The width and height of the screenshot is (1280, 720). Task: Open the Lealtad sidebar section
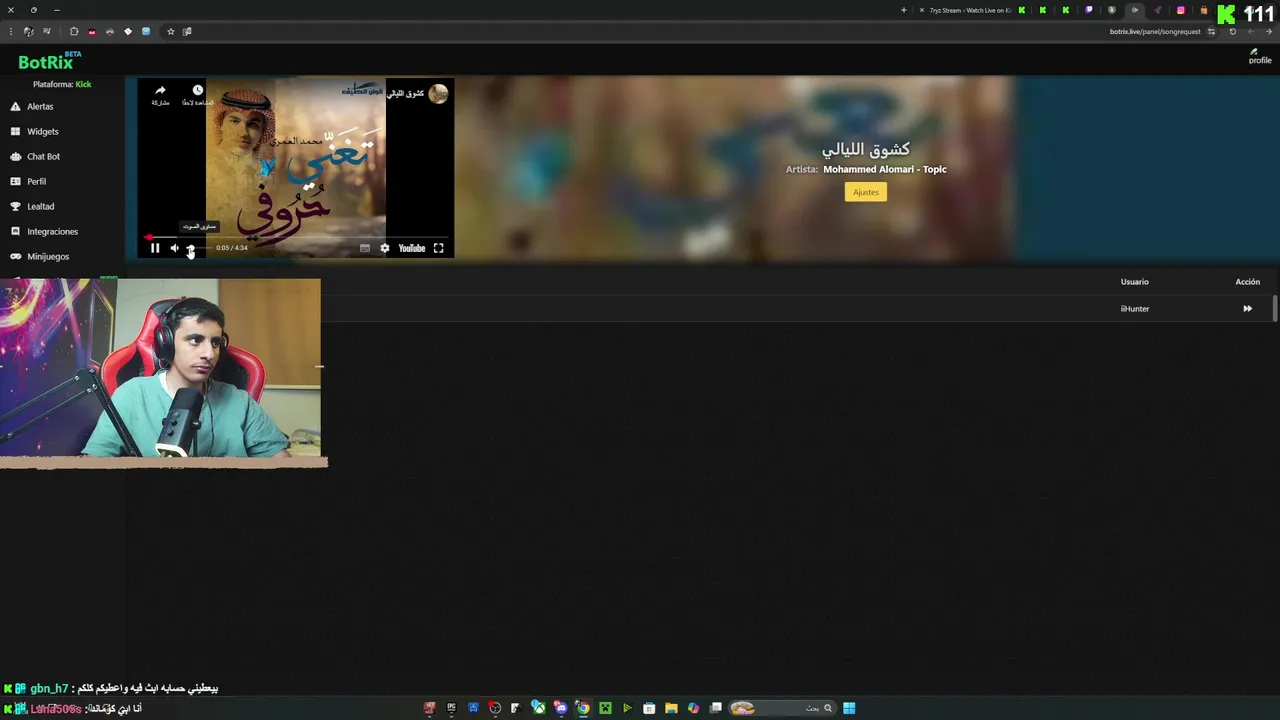coord(40,206)
